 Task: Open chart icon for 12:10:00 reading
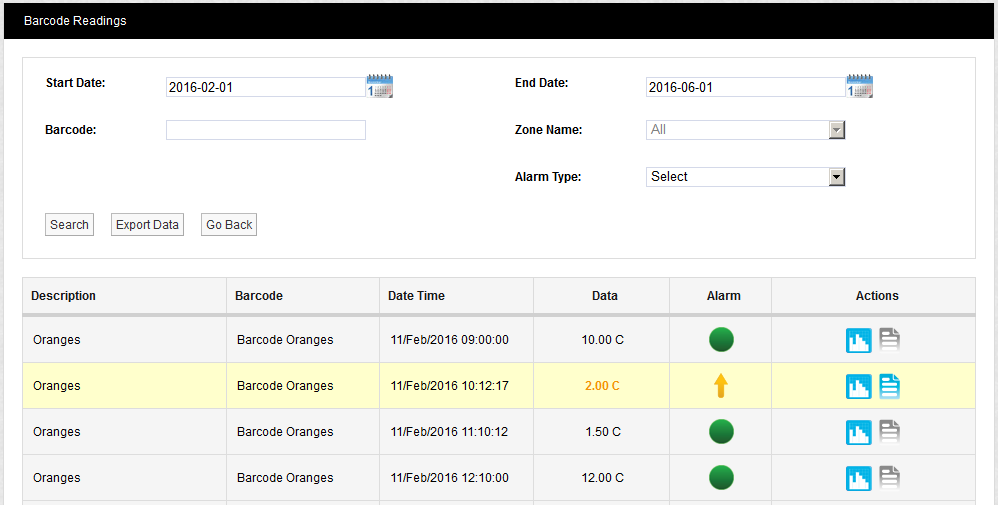(x=859, y=478)
